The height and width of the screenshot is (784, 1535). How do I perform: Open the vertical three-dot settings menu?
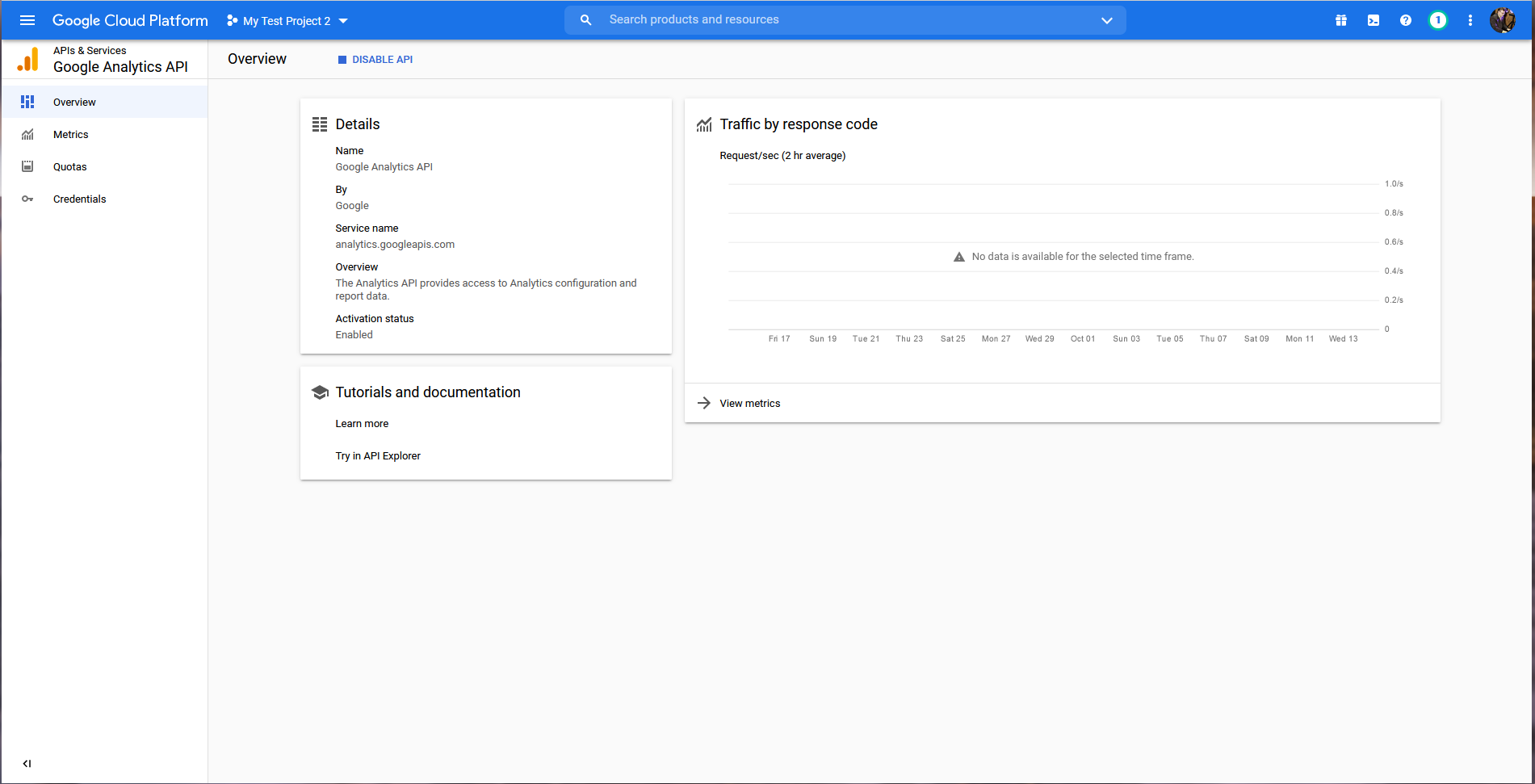click(1470, 20)
